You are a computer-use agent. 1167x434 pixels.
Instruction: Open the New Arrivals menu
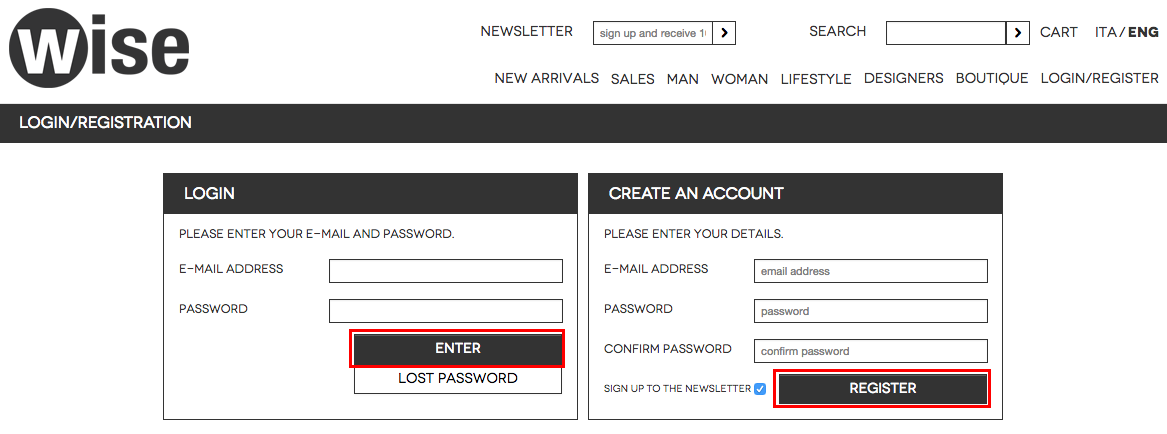click(x=546, y=78)
